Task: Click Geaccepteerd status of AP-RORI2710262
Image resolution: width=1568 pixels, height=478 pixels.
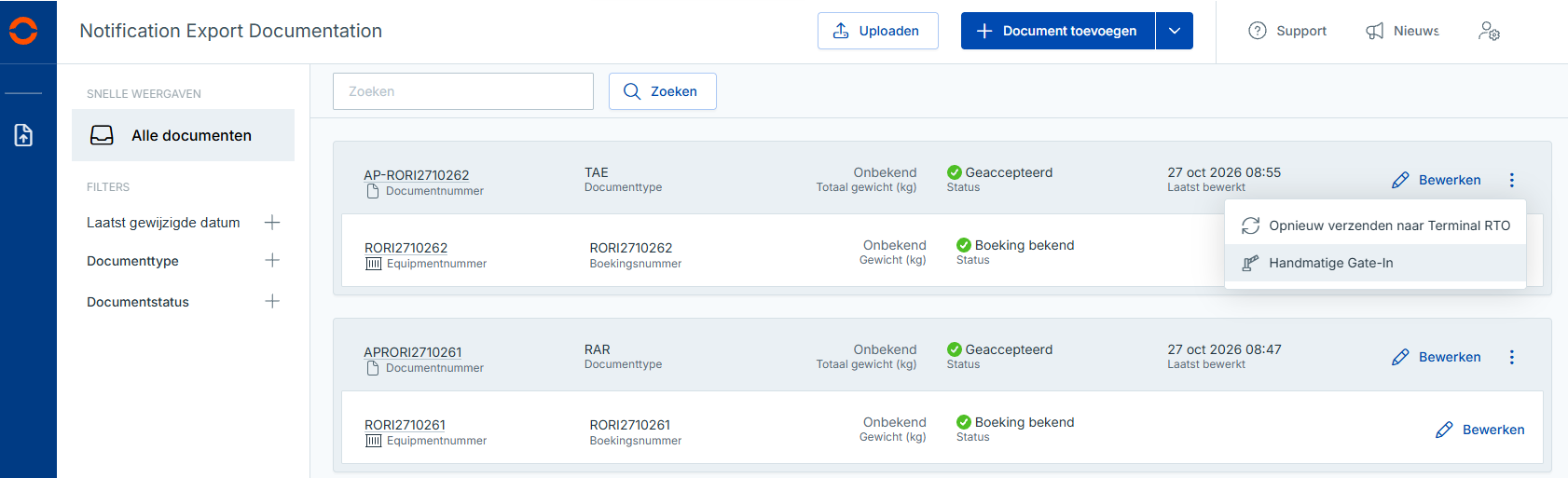Action: coord(999,172)
